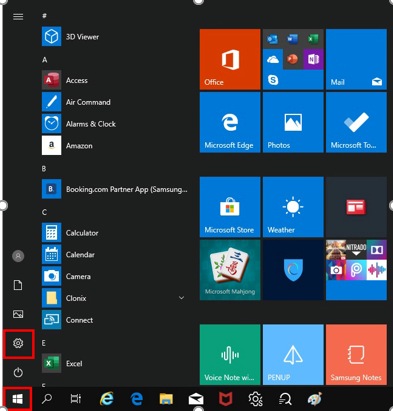Expand the Start menu hamburger button
This screenshot has width=393, height=411.
18,17
